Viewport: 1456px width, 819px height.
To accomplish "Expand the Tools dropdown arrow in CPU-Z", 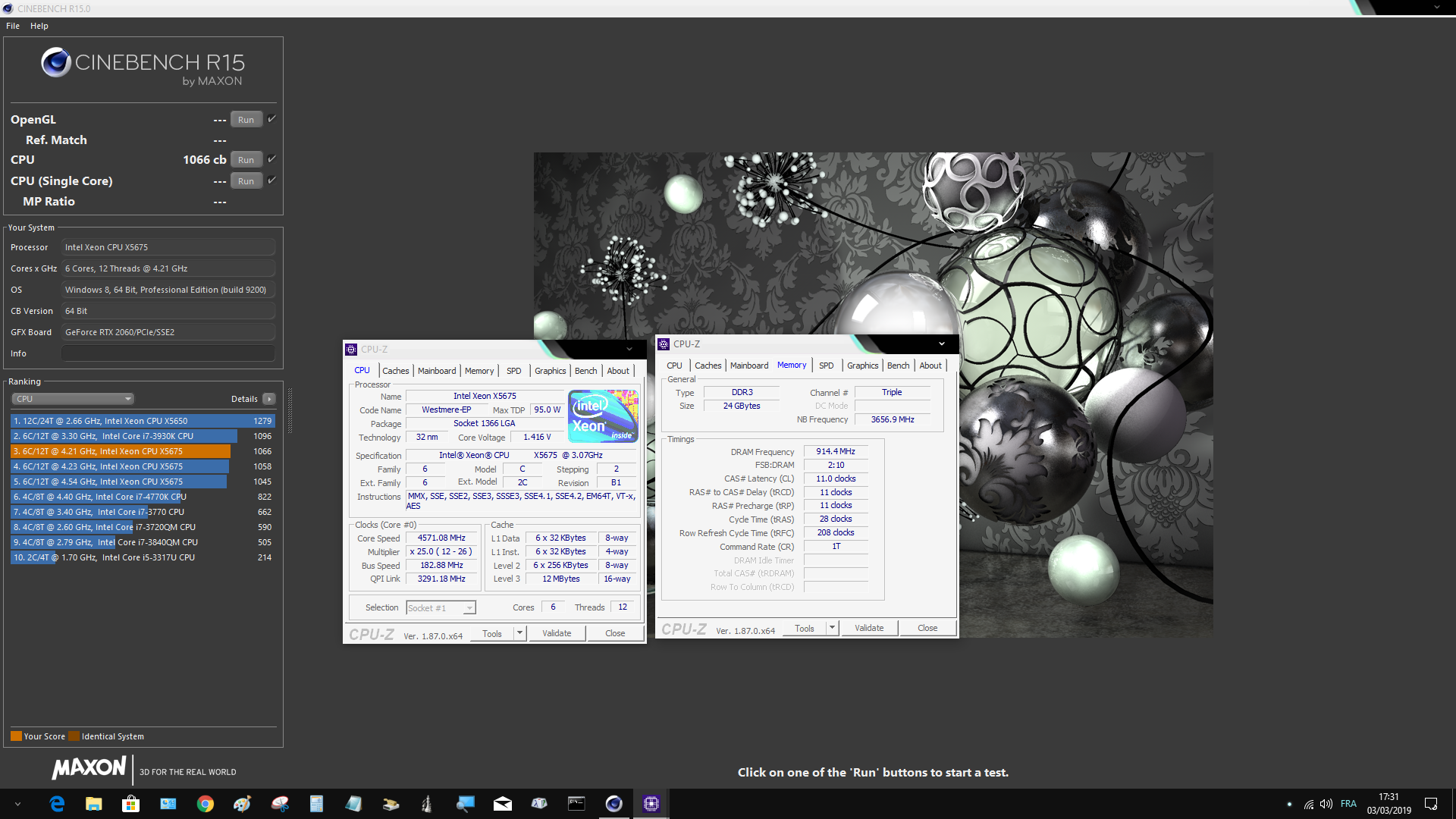I will pyautogui.click(x=519, y=632).
